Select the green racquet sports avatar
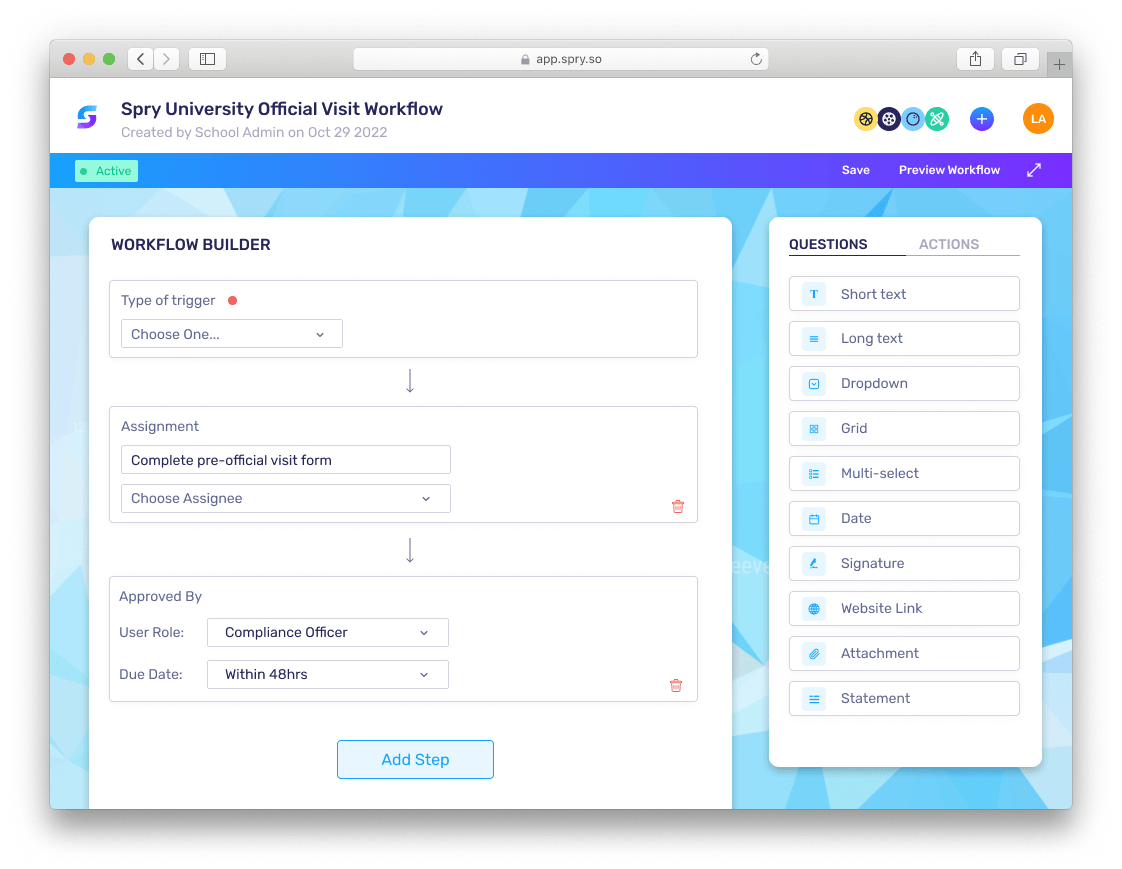Viewport: 1122px width, 869px height. click(937, 118)
